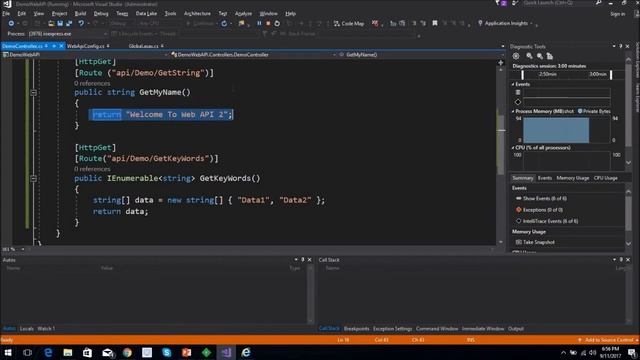The image size is (640, 360).
Task: Click the Code Map toolbar button
Action: click(349, 23)
